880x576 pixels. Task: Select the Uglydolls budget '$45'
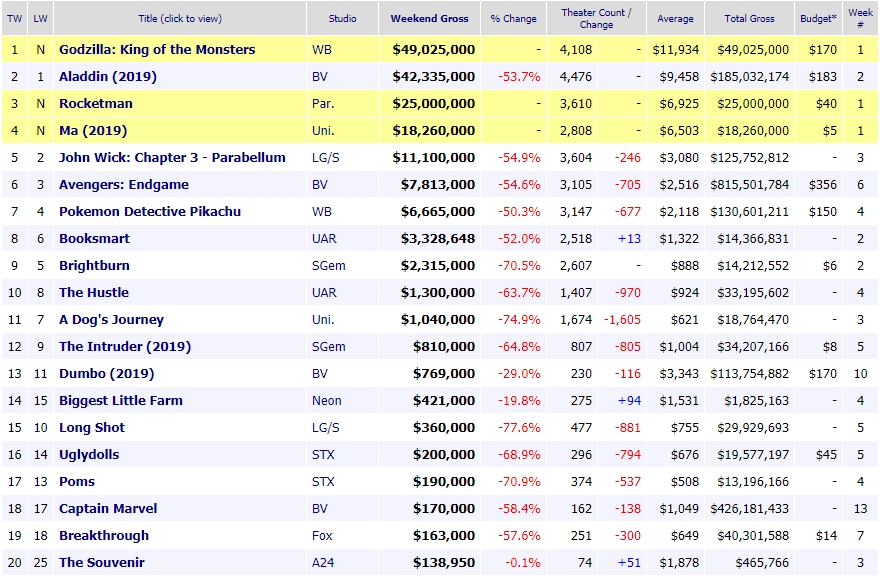tap(826, 454)
